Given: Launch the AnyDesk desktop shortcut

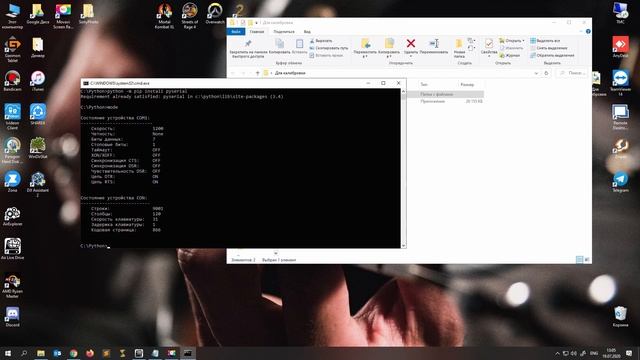Looking at the screenshot, I should (620, 47).
